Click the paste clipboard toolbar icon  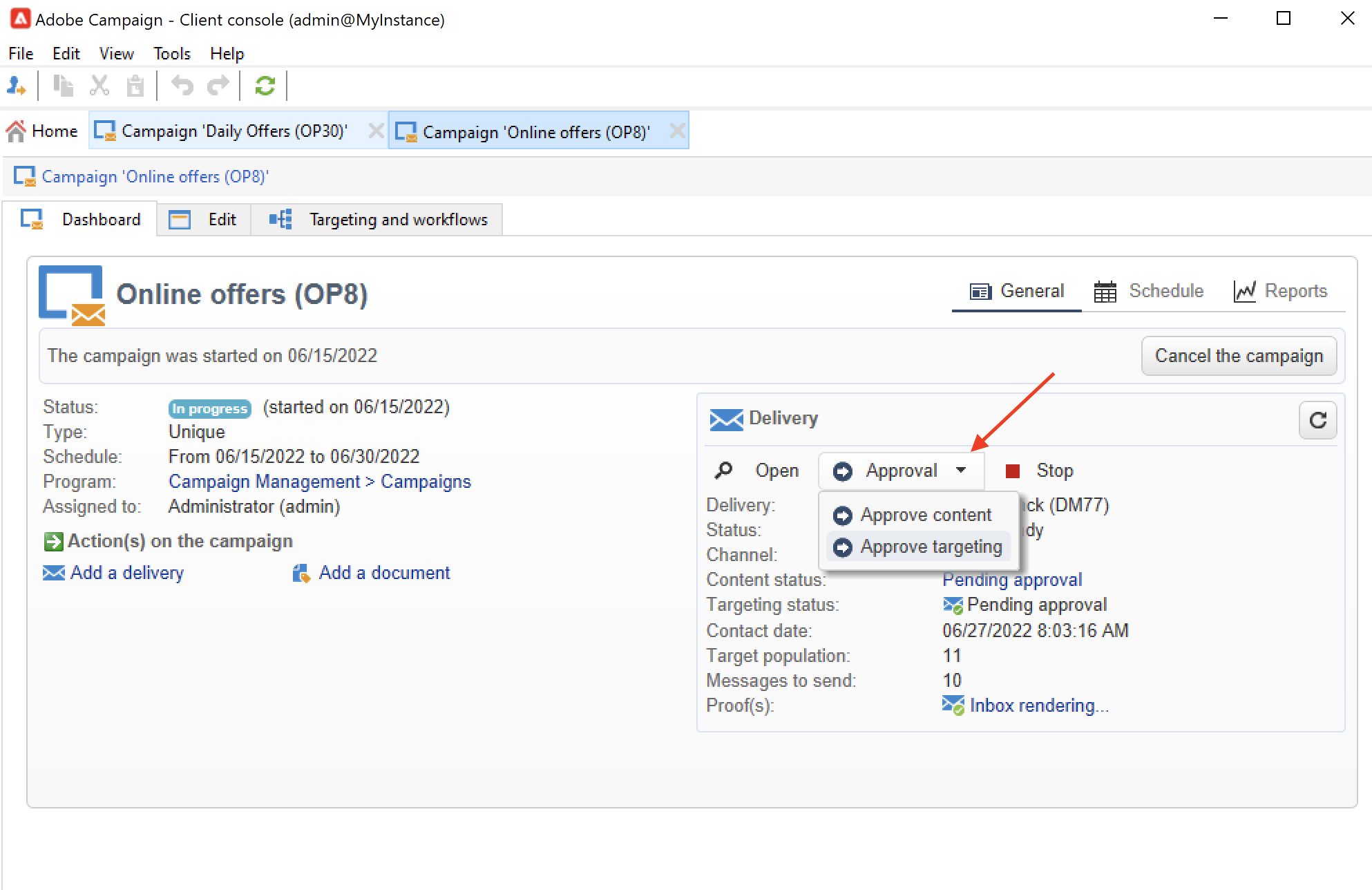click(x=135, y=86)
